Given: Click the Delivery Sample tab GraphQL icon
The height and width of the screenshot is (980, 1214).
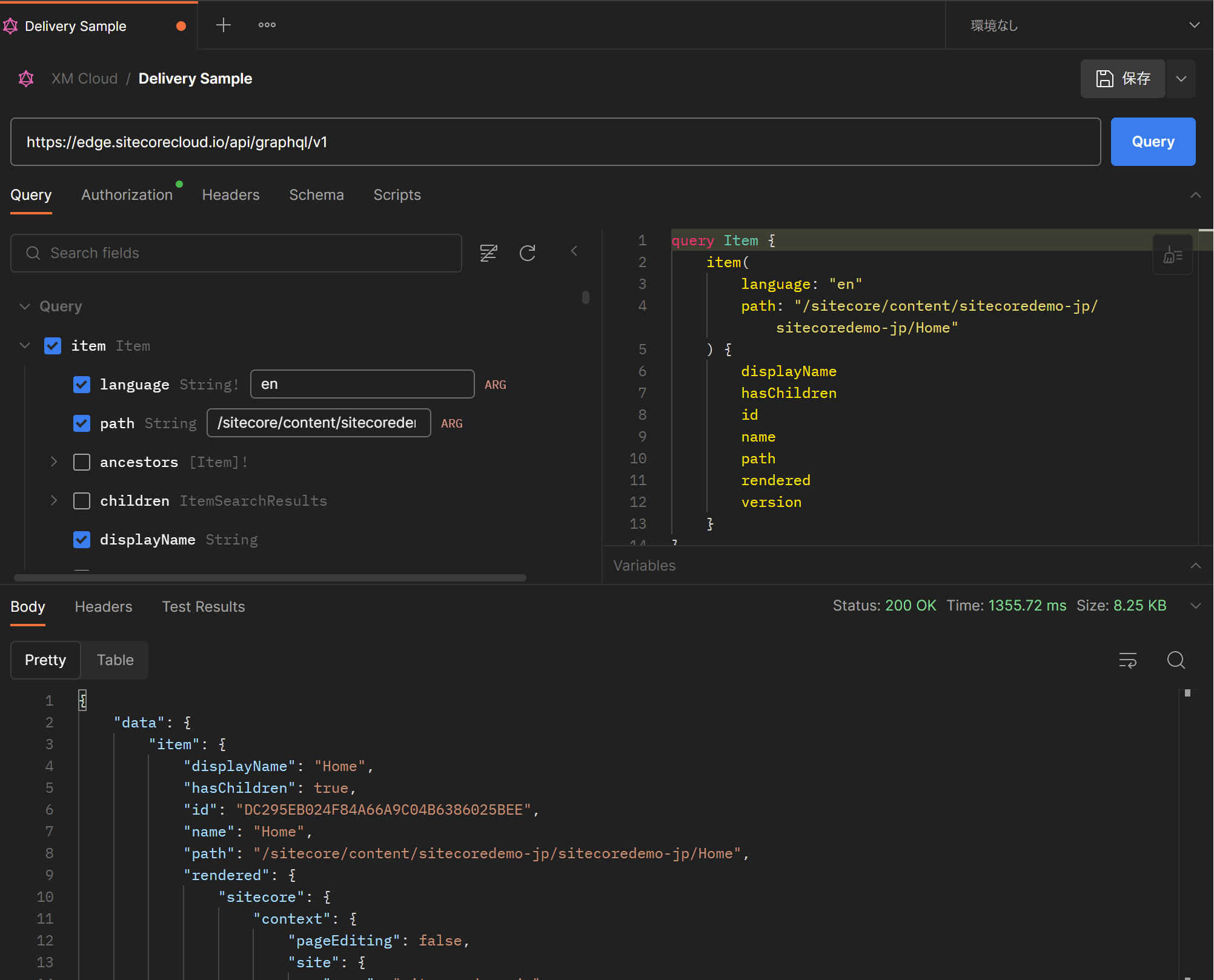Looking at the screenshot, I should coord(11,26).
